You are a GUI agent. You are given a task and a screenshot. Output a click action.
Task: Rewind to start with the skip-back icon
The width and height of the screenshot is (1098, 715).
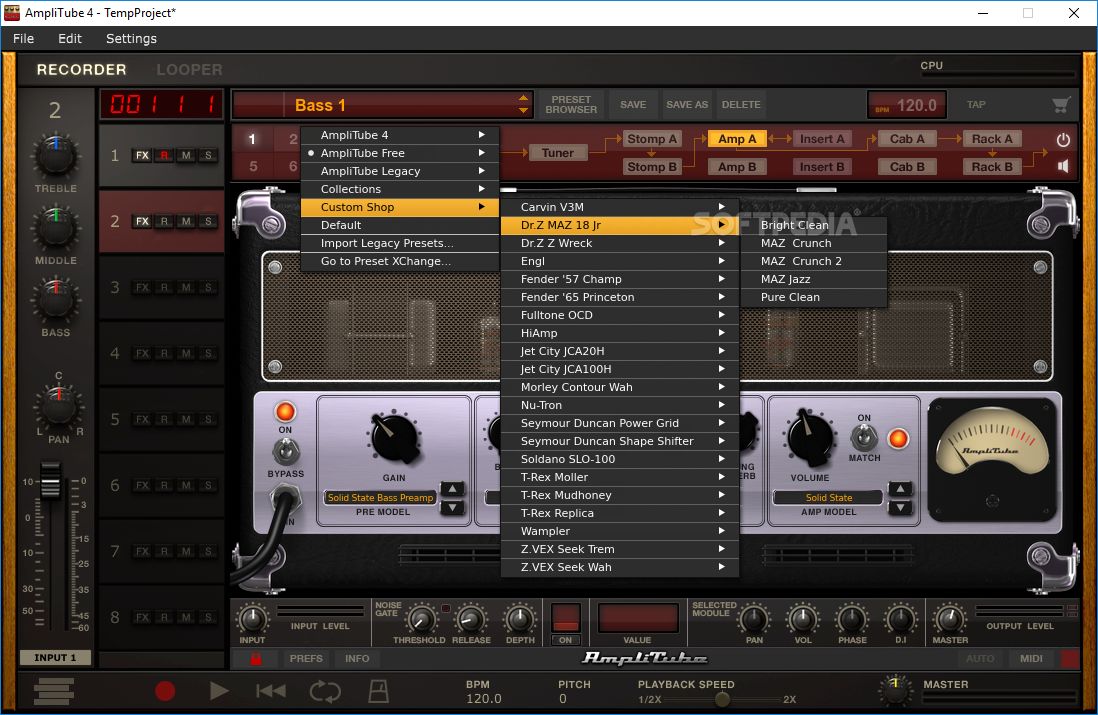point(271,691)
